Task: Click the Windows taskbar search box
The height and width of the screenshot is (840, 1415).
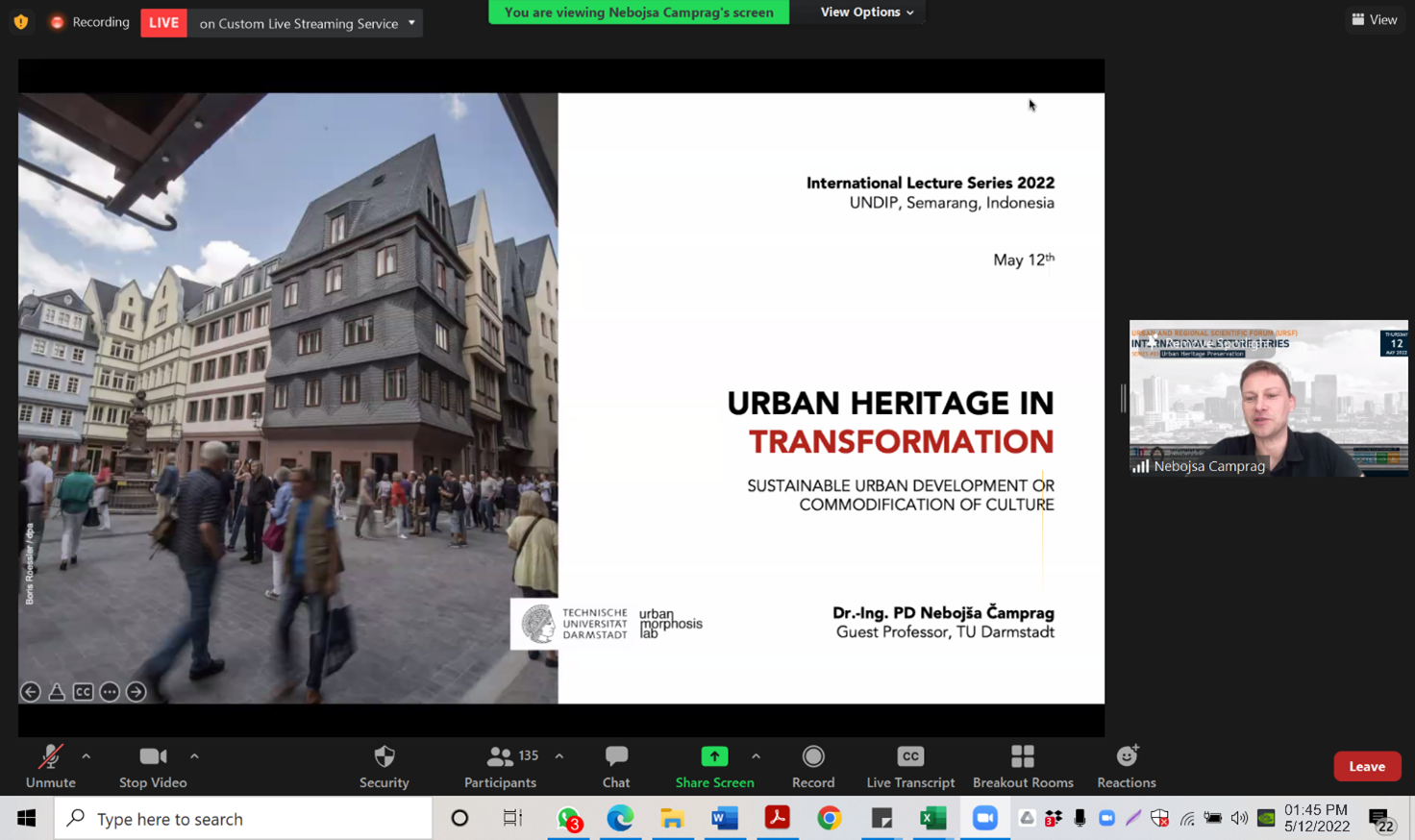Action: 243,819
